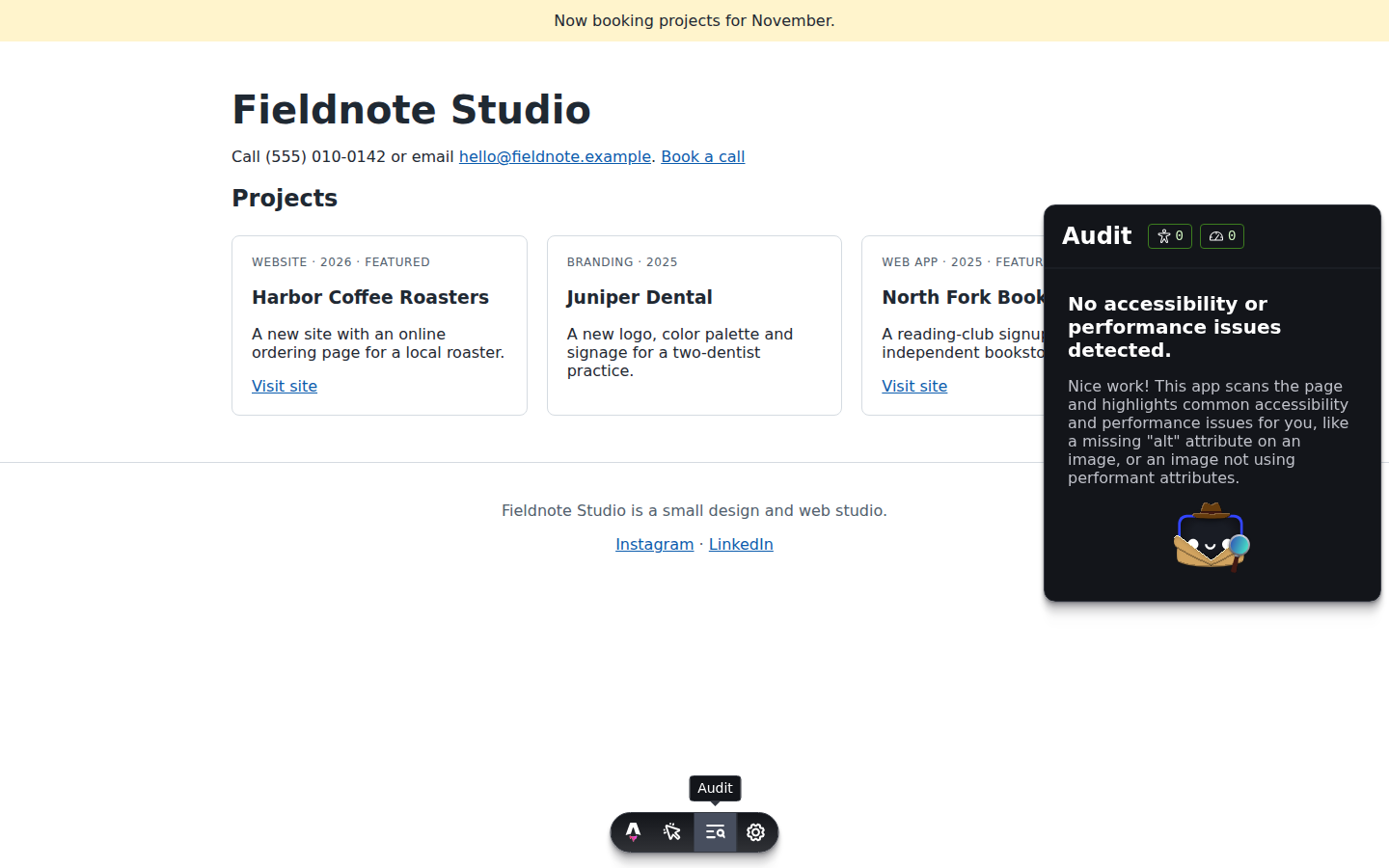Image resolution: width=1389 pixels, height=868 pixels.
Task: Click the performance issues count badge
Action: pos(1222,236)
